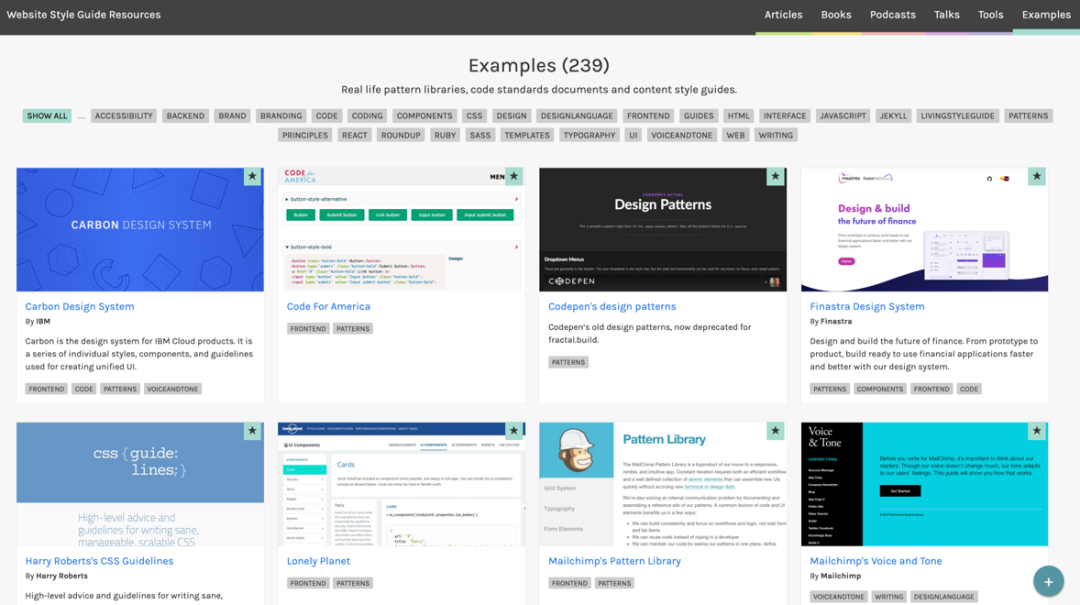Click the Website Style Guide Resources title

[x=83, y=14]
